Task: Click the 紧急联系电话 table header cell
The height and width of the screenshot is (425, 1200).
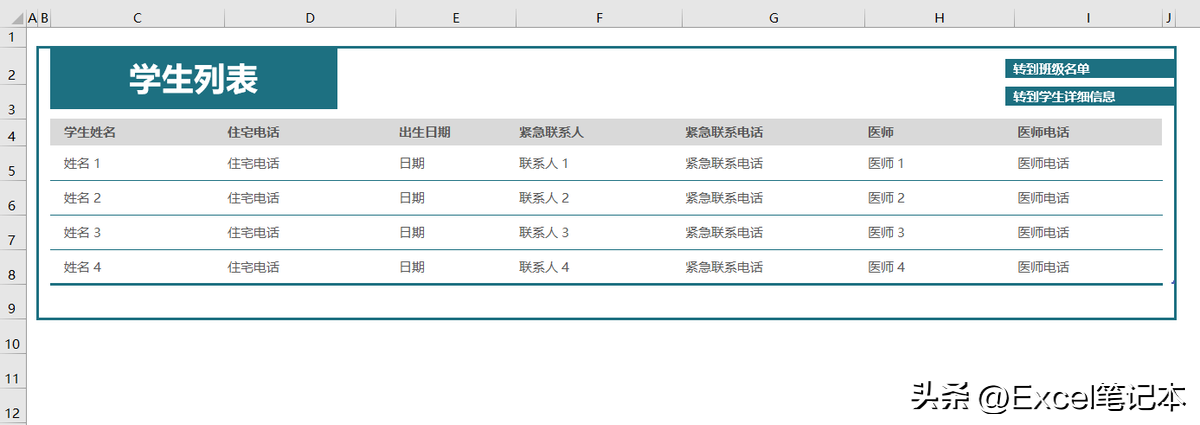Action: (x=773, y=132)
